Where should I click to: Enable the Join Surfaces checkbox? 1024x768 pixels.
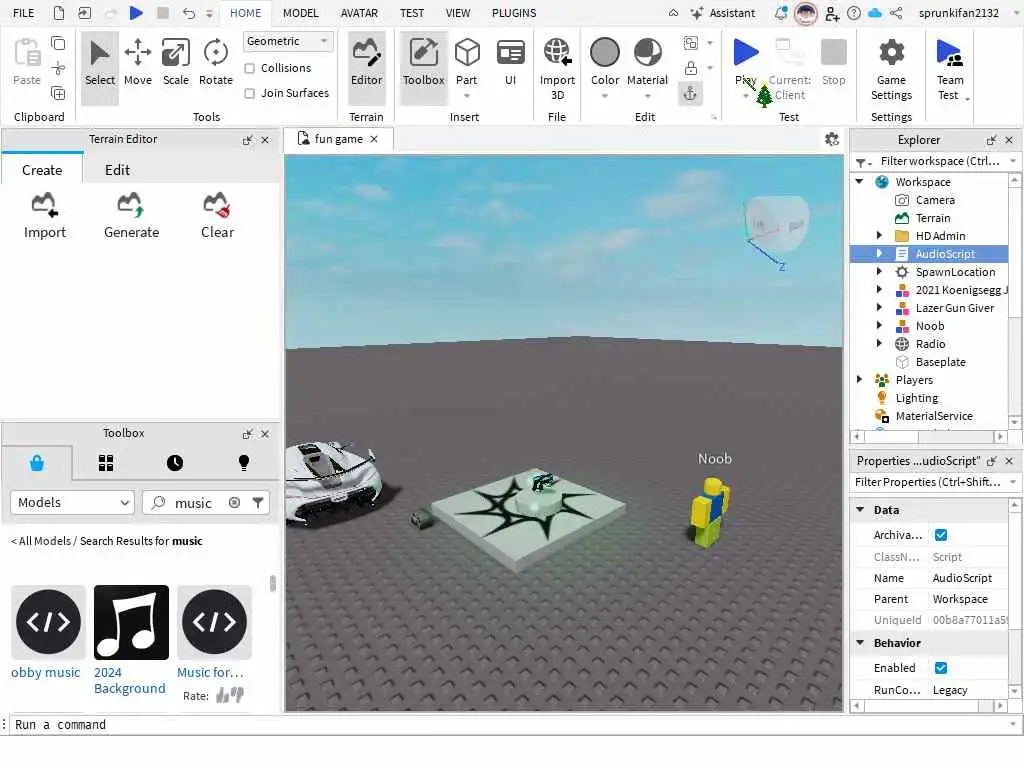249,93
